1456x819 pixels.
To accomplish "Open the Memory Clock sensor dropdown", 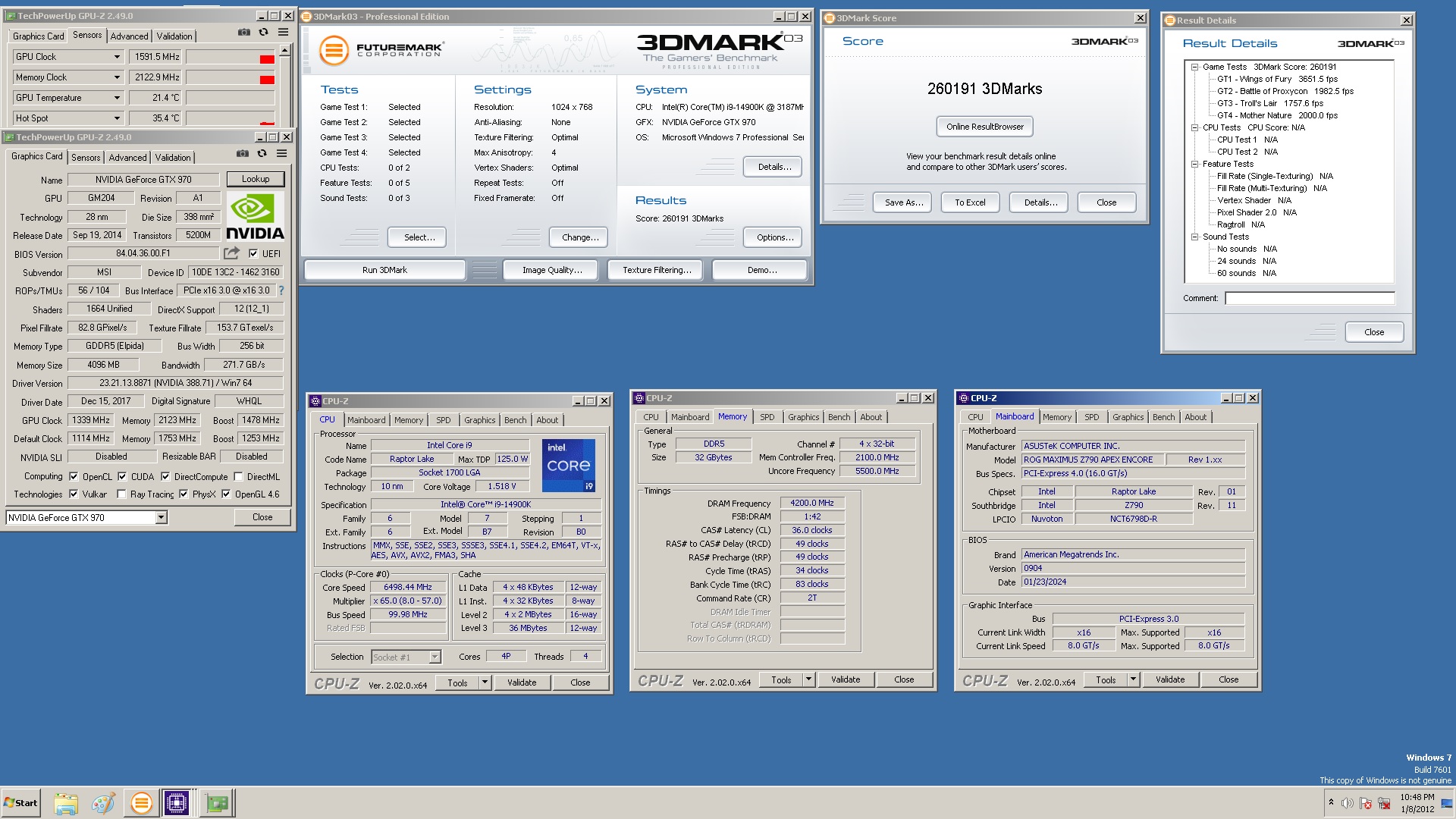I will (117, 77).
